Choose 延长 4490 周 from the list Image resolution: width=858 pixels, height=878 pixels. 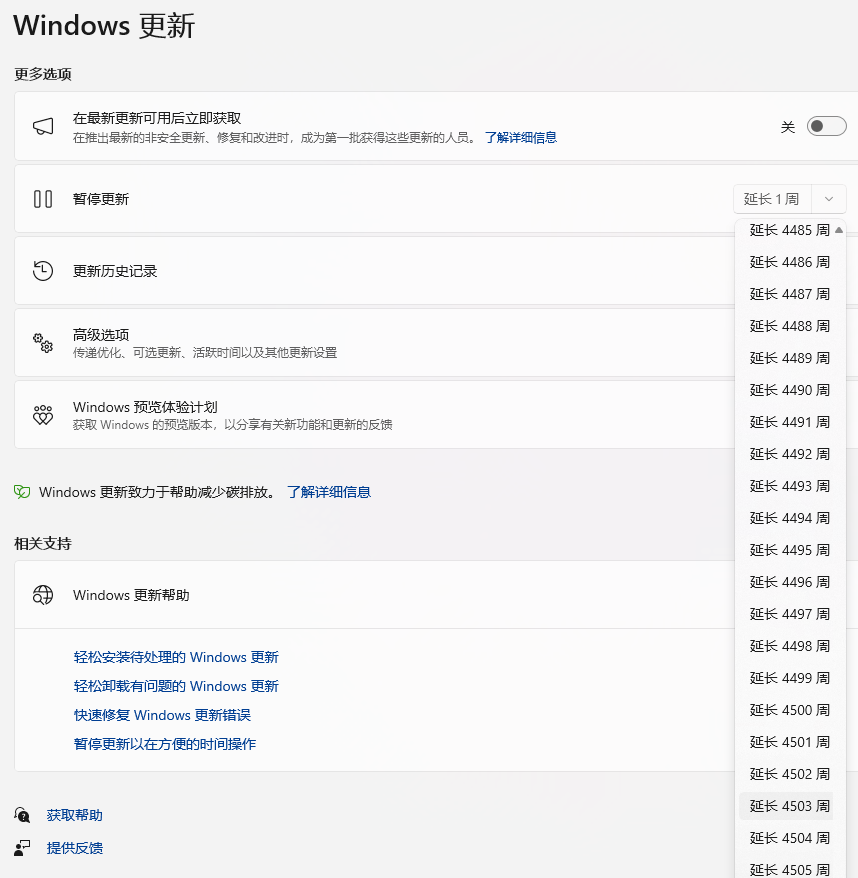point(786,390)
